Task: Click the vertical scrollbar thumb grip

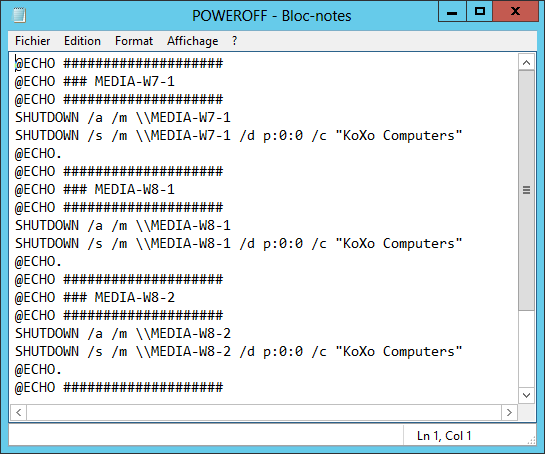Action: 526,190
